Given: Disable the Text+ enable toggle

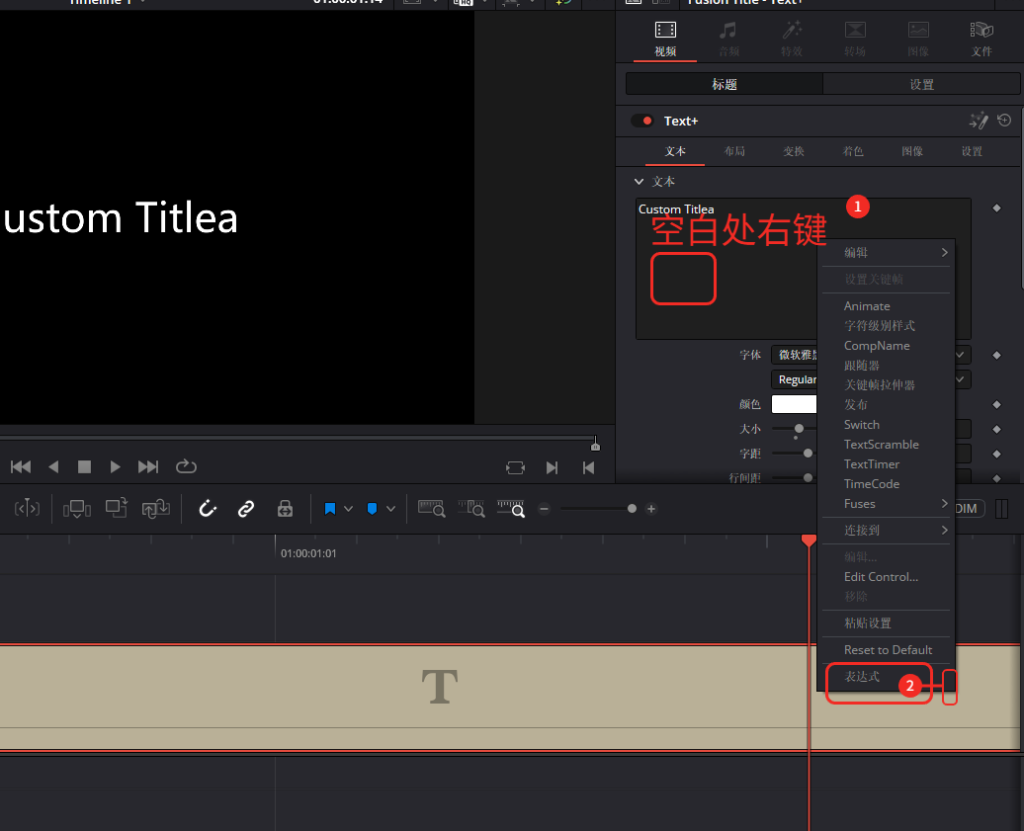Looking at the screenshot, I should [x=642, y=121].
